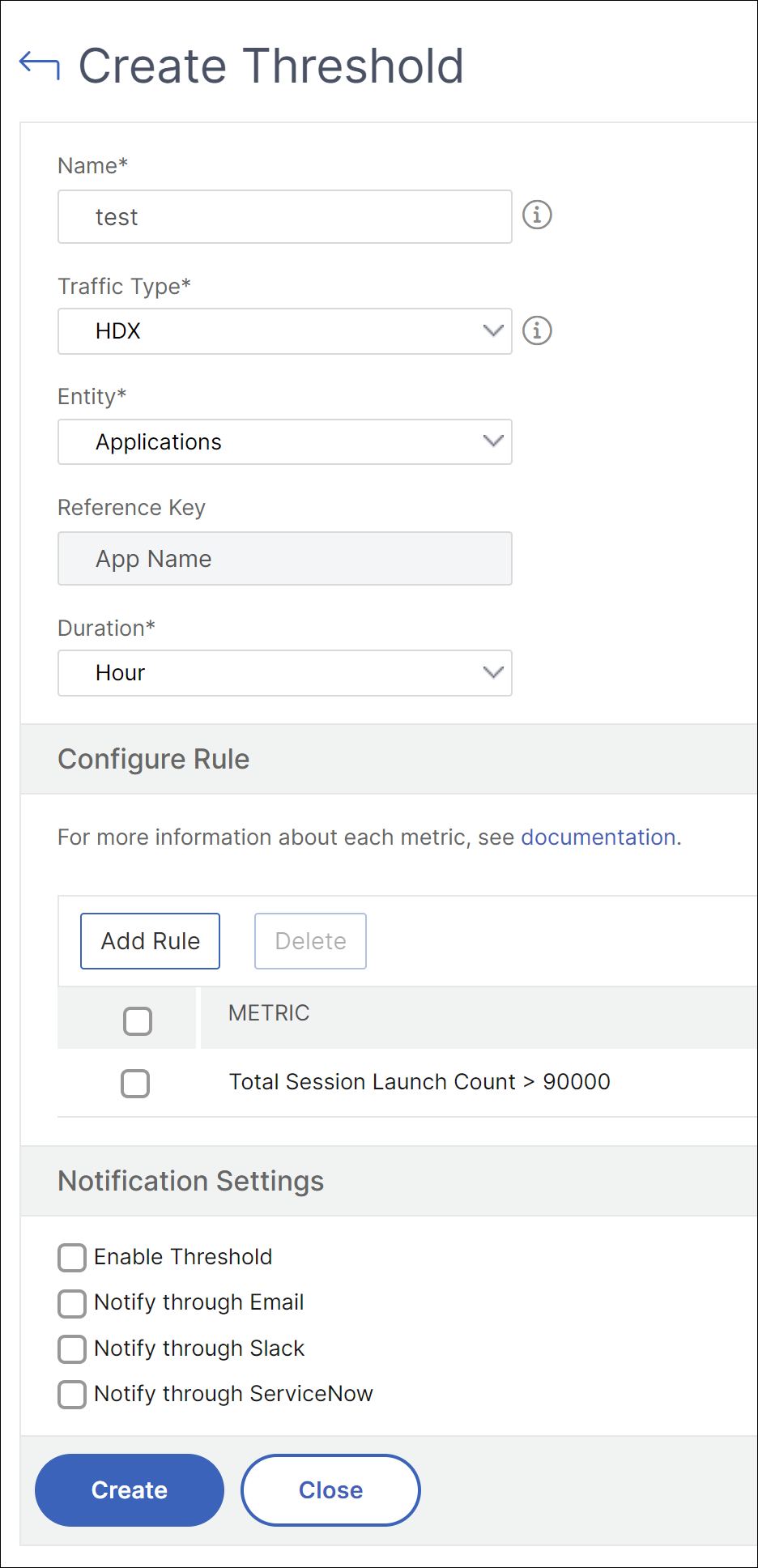This screenshot has width=758, height=1568.
Task: Open the Duration dropdown showing Hour
Action: [x=285, y=673]
